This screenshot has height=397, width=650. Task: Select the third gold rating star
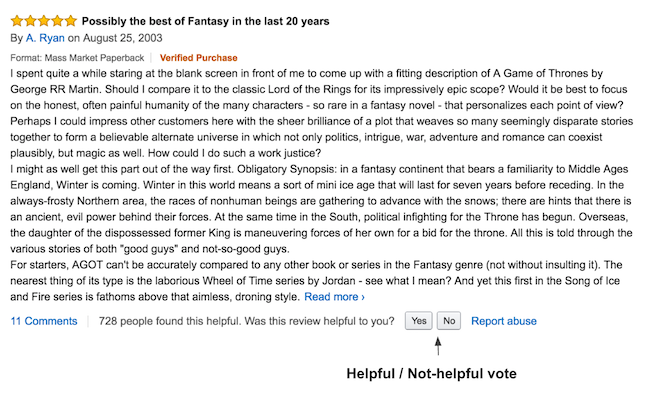(44, 21)
